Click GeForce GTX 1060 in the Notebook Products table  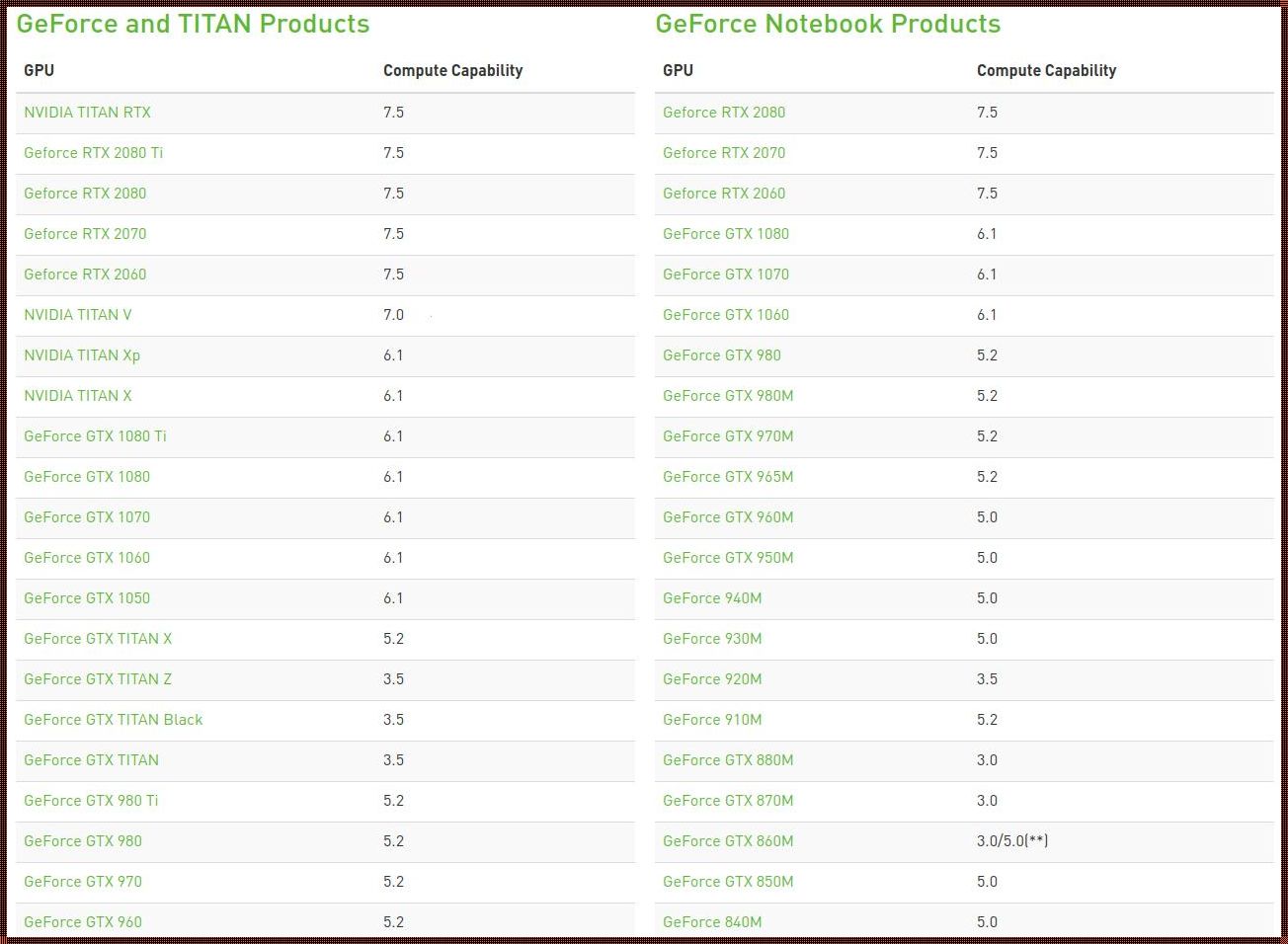coord(726,315)
